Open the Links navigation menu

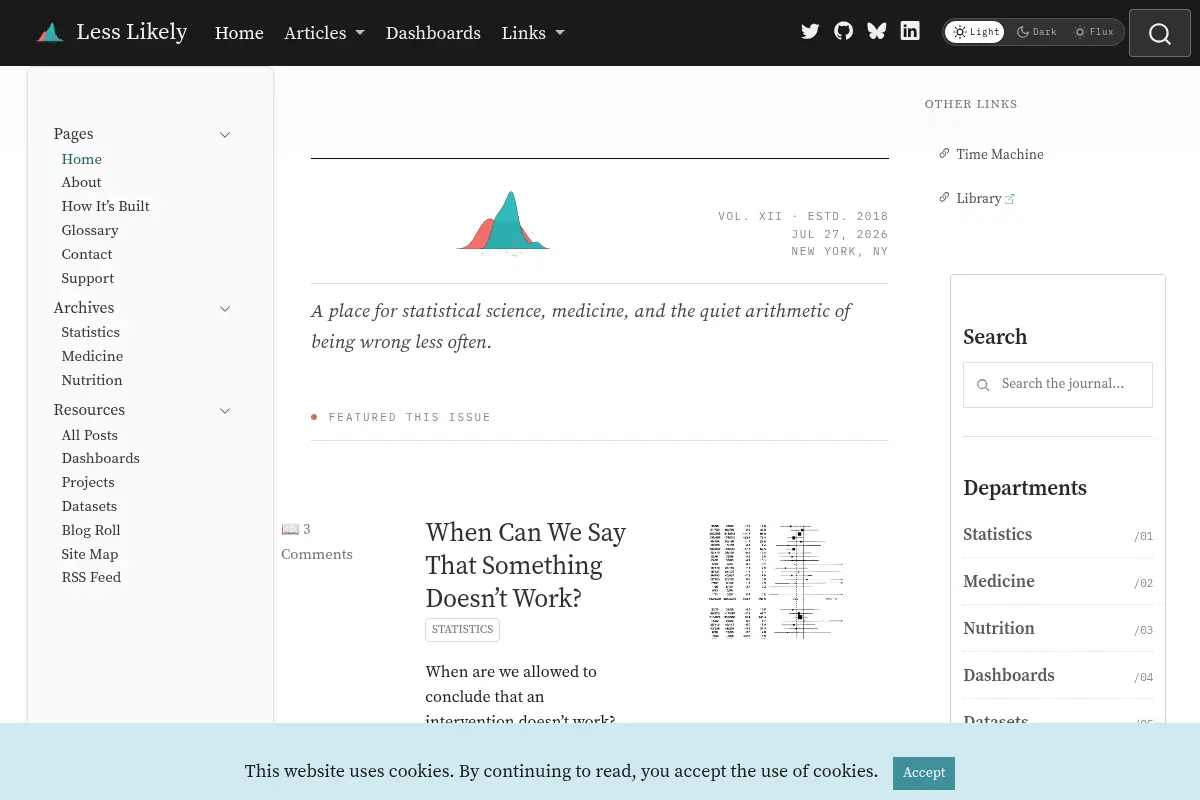pos(533,33)
